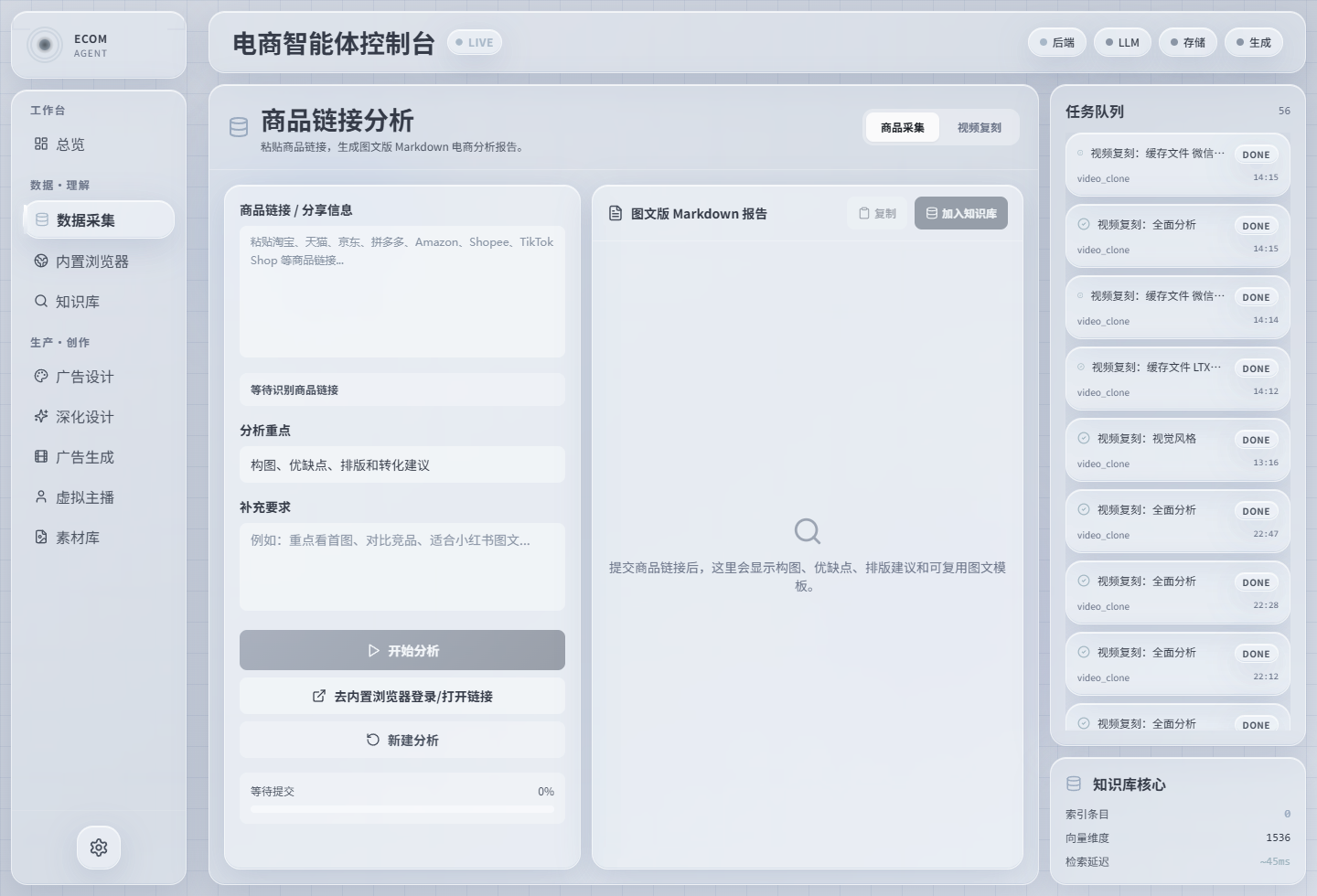Click 去内置浏览器登录/打开链接 button

click(402, 696)
